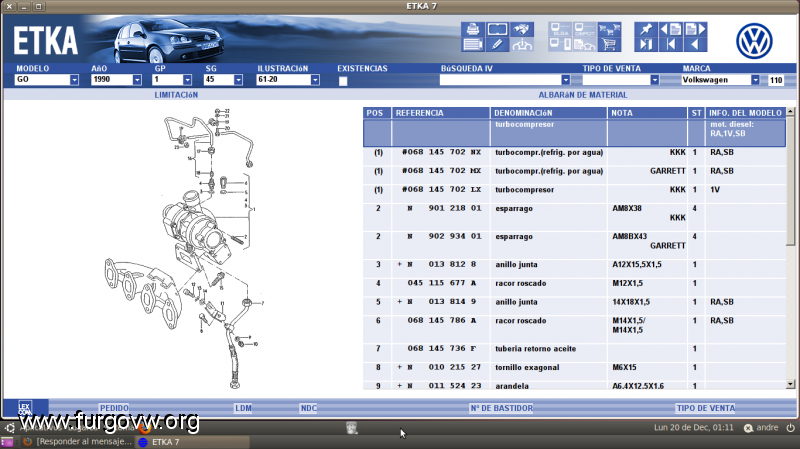Screen dimensions: 800x449
Task: Click the parts table scrollbar thumb
Action: point(790,181)
